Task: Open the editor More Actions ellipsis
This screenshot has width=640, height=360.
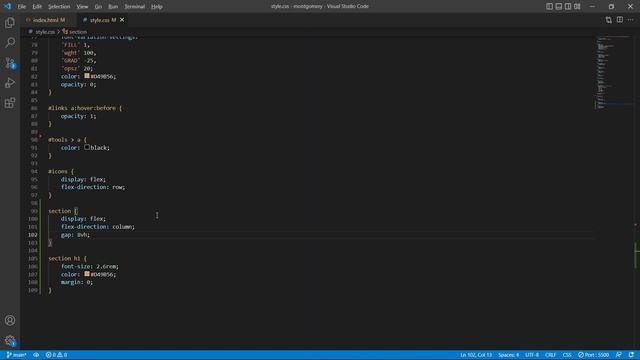Action: point(631,20)
